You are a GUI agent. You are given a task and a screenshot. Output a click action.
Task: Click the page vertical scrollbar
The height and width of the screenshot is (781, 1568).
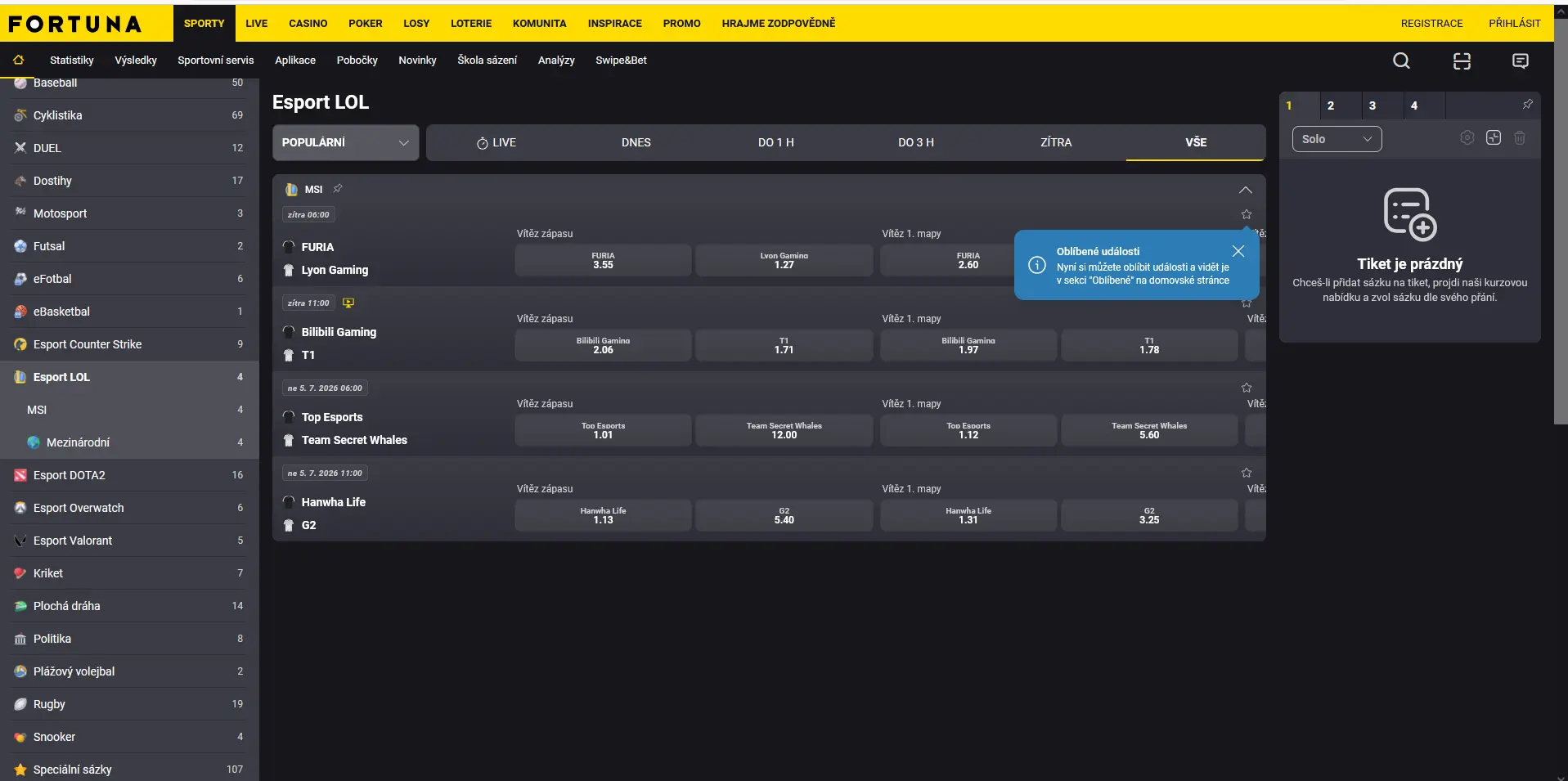pos(1561,221)
